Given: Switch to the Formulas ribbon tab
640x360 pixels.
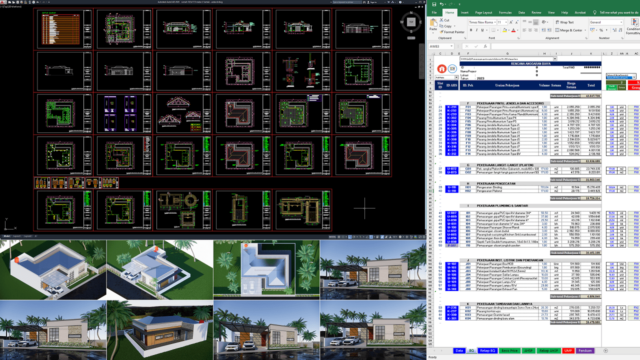Looking at the screenshot, I should 505,13.
